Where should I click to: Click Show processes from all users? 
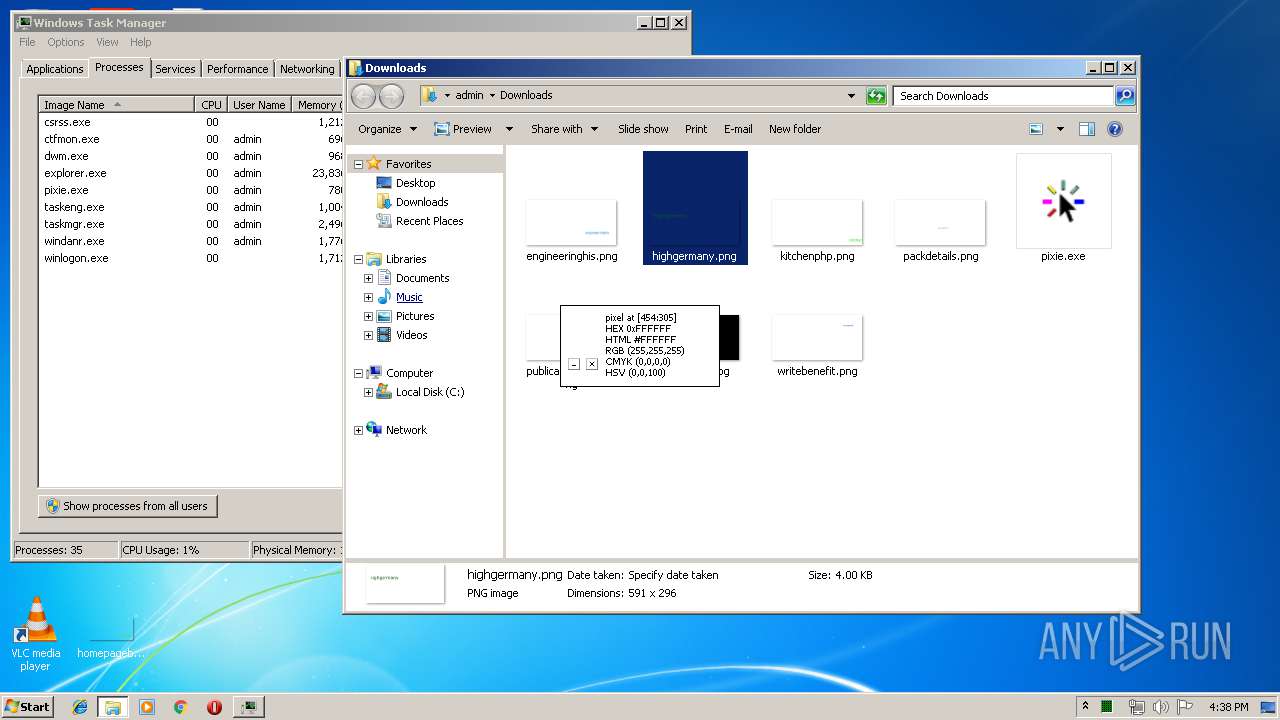pyautogui.click(x=128, y=506)
